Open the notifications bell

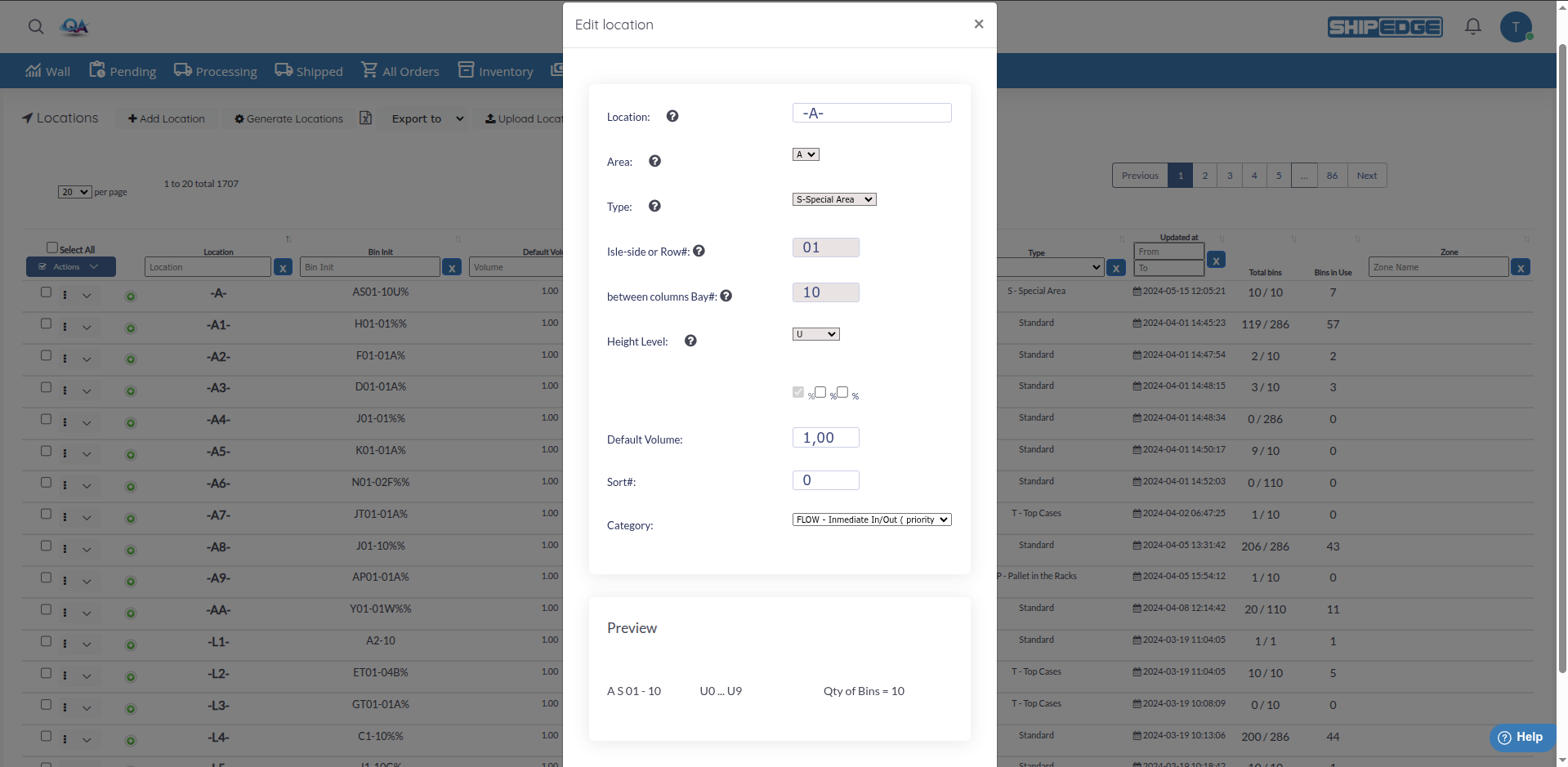1472,27
